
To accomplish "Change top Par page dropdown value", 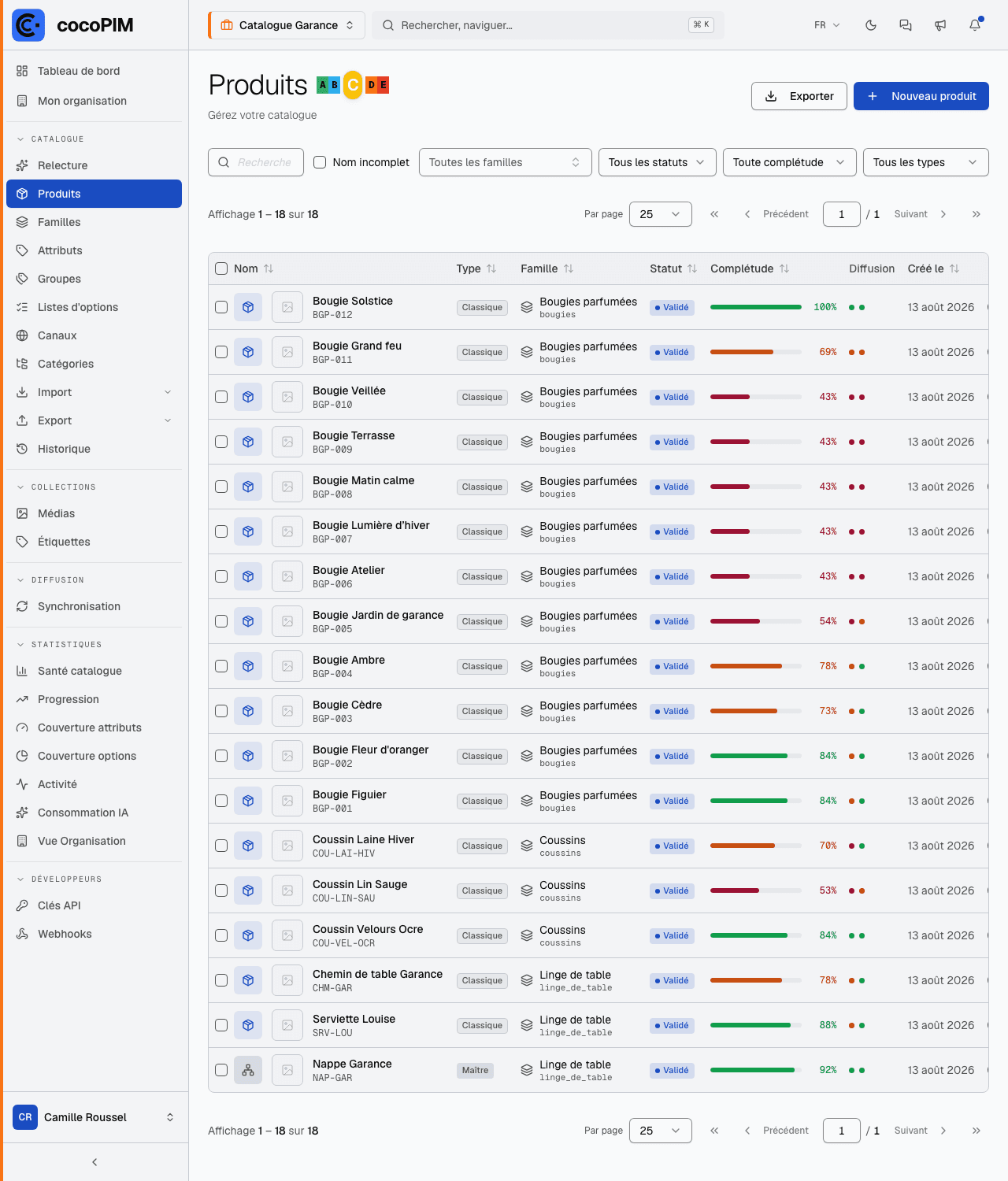I will pos(661,214).
